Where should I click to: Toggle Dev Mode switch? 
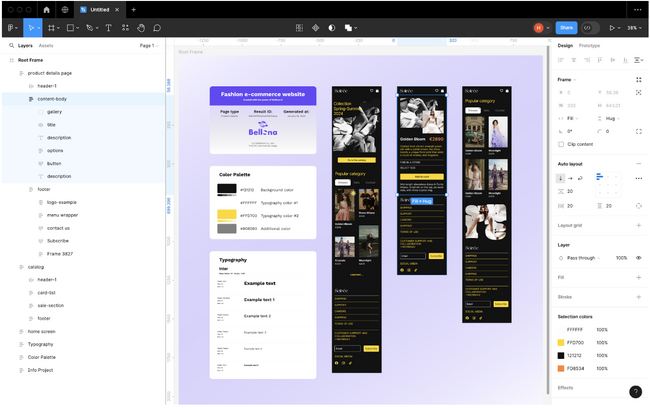[x=590, y=28]
